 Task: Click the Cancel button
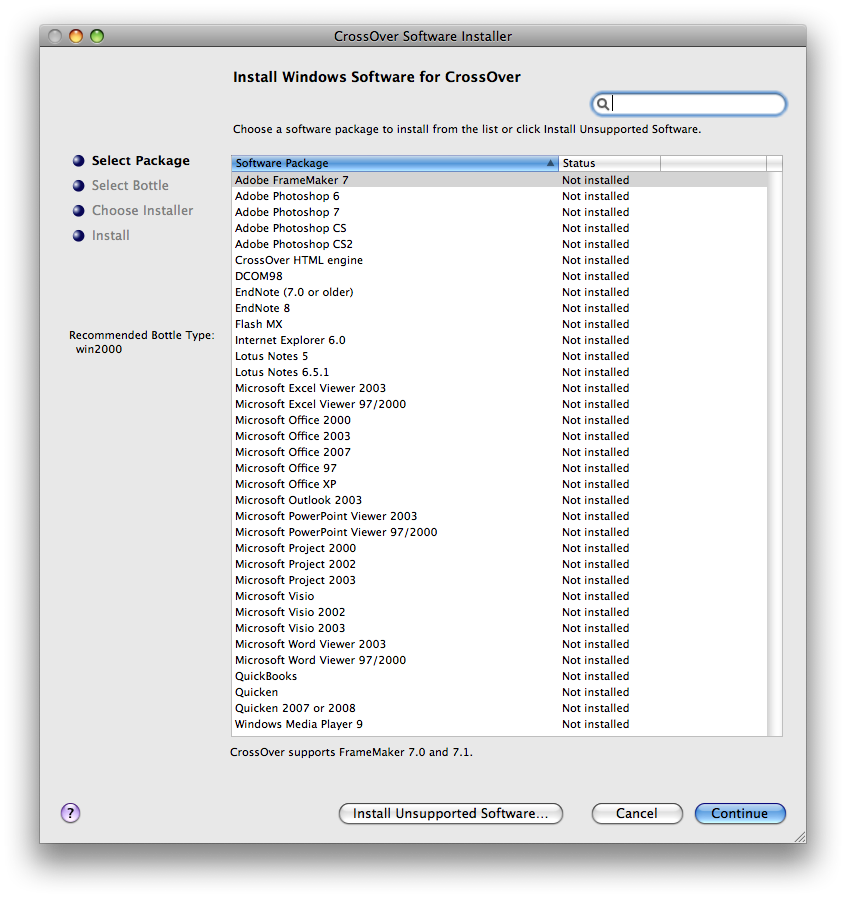click(637, 813)
